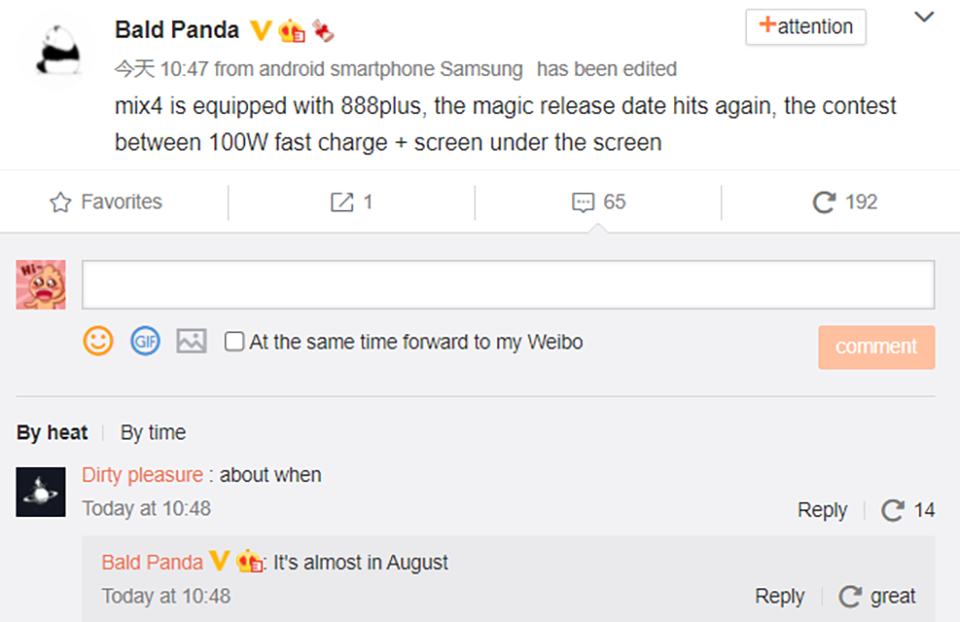960x622 pixels.
Task: Click inside the comment text box
Action: [x=508, y=285]
